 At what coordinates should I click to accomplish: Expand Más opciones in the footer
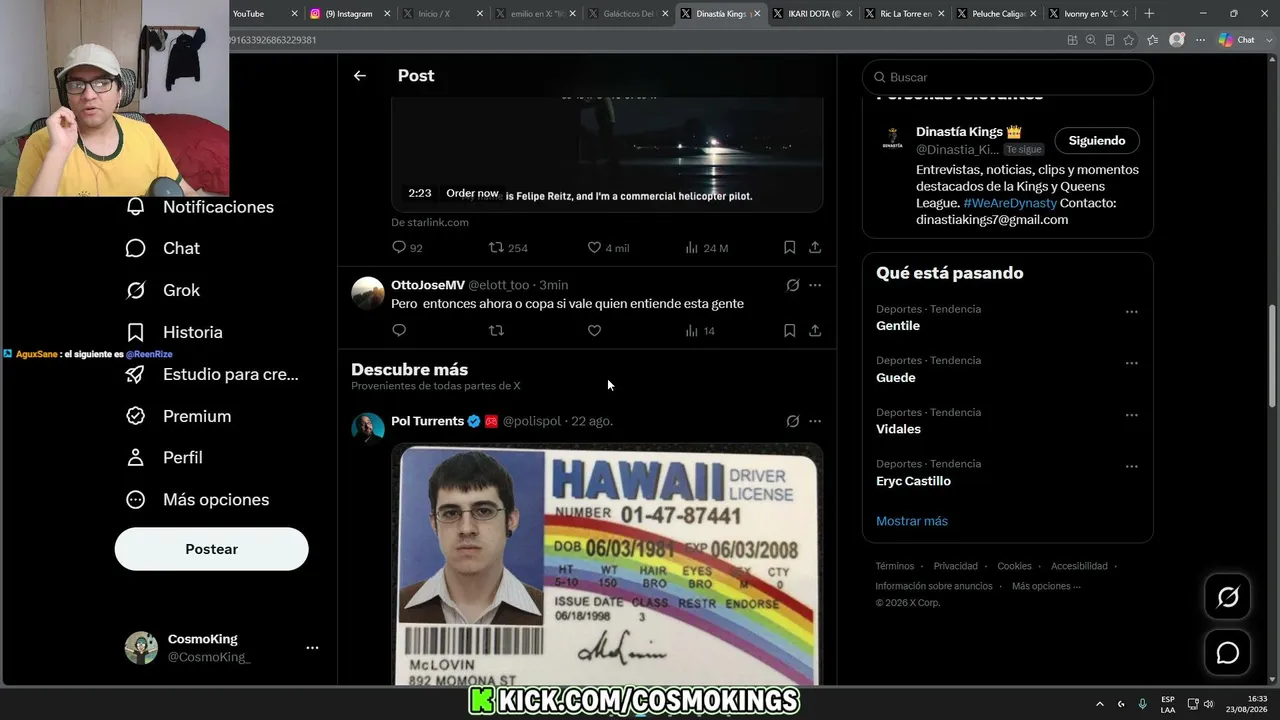pyautogui.click(x=1046, y=586)
